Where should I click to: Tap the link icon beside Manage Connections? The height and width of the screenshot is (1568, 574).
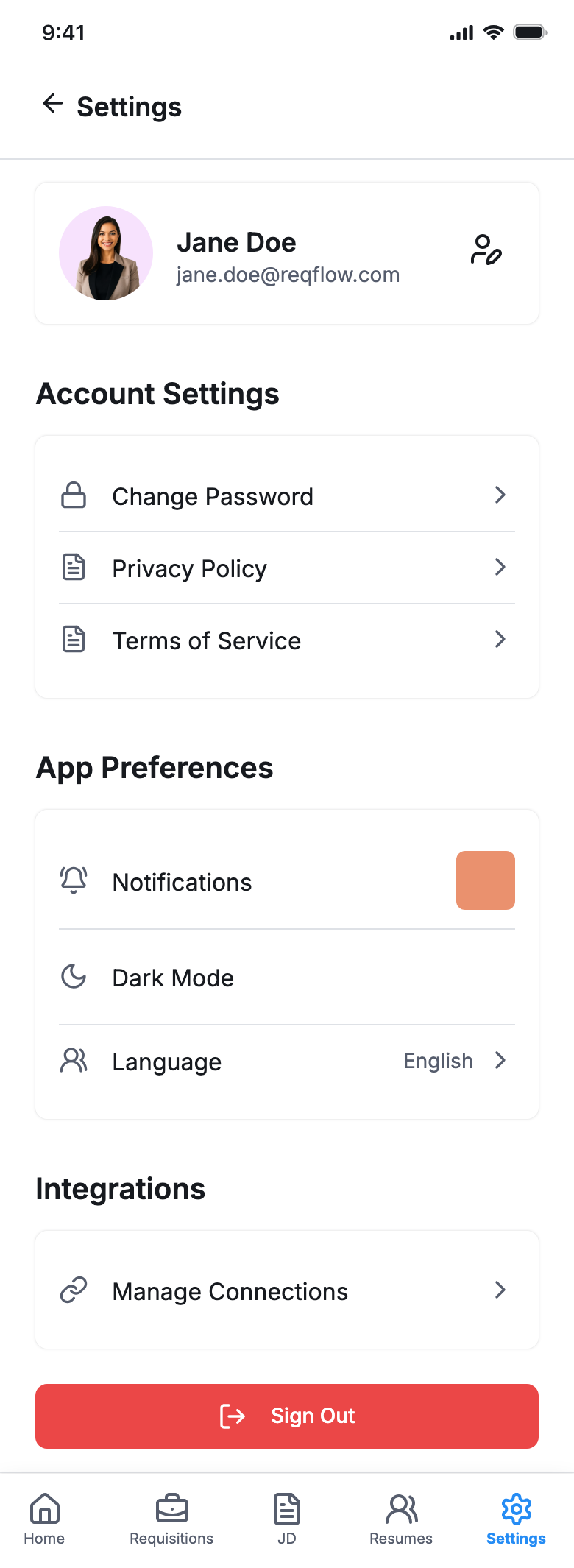[74, 1290]
